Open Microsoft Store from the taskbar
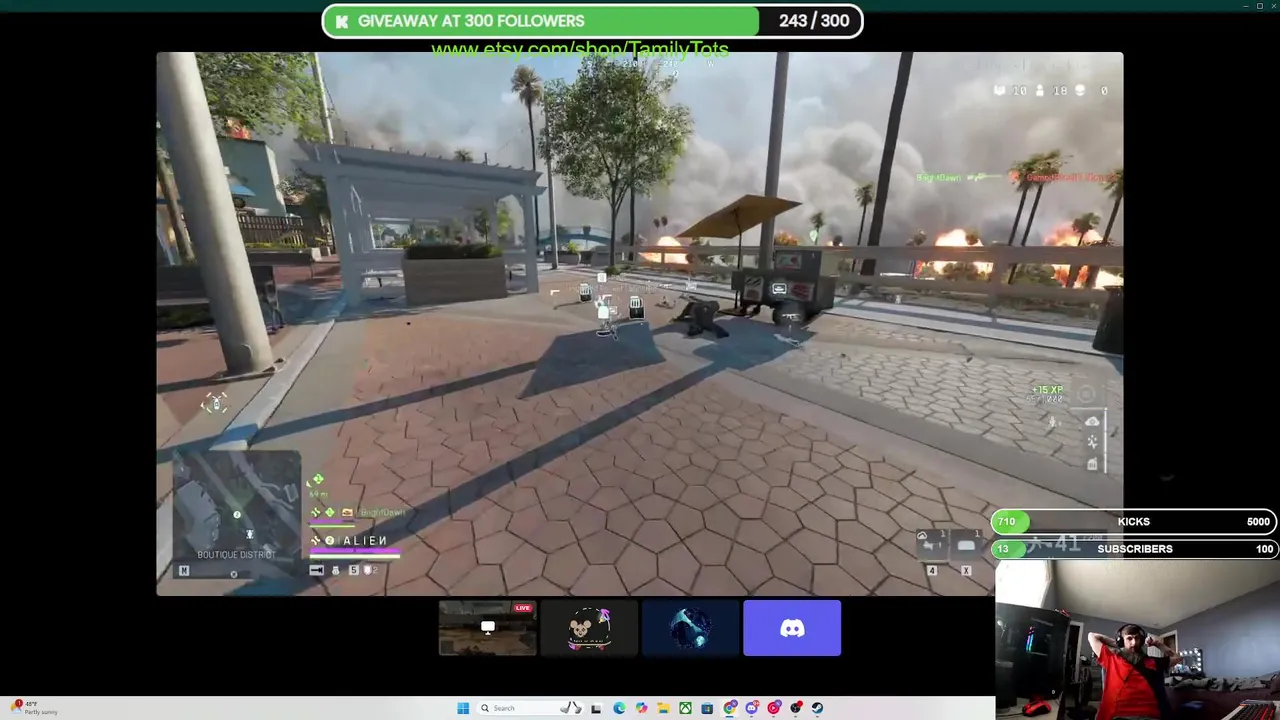1280x720 pixels. pyautogui.click(x=707, y=708)
